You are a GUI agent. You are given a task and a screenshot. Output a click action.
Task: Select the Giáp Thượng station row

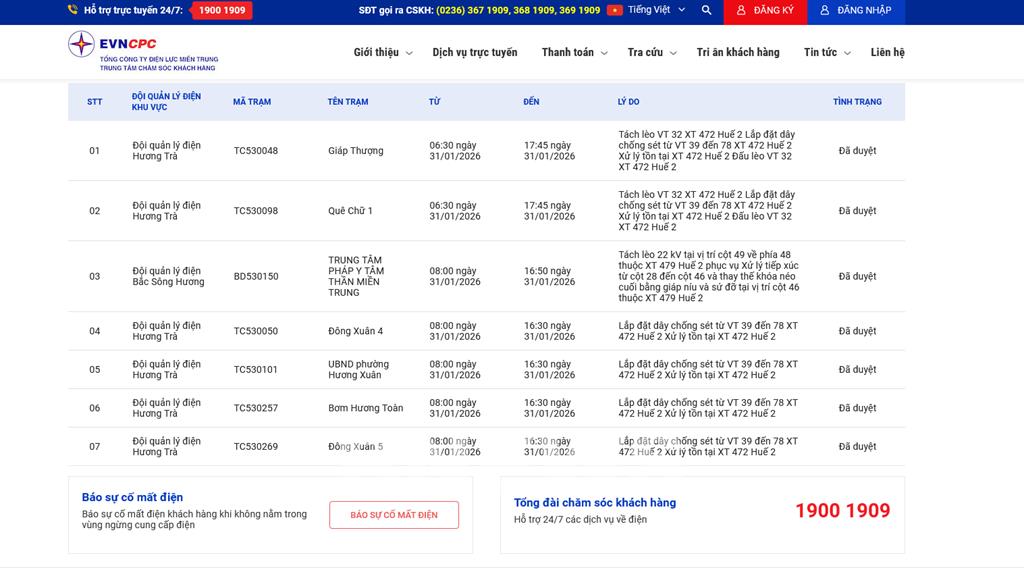pyautogui.click(x=355, y=151)
